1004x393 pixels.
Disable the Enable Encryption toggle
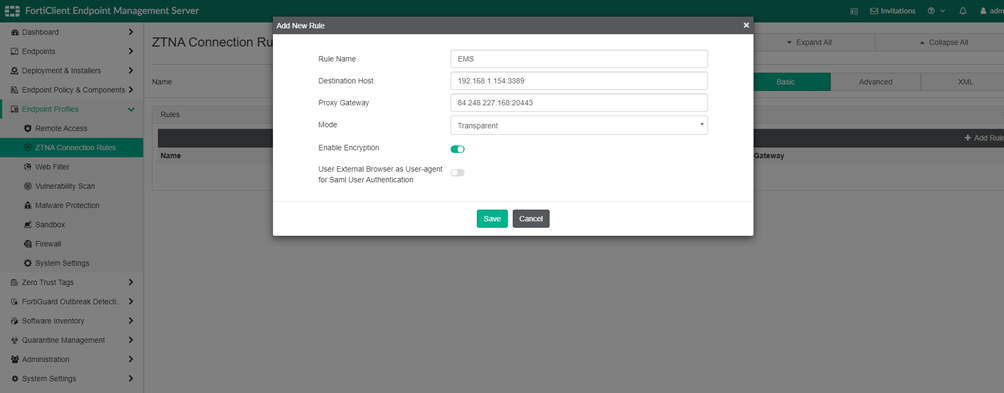[457, 149]
